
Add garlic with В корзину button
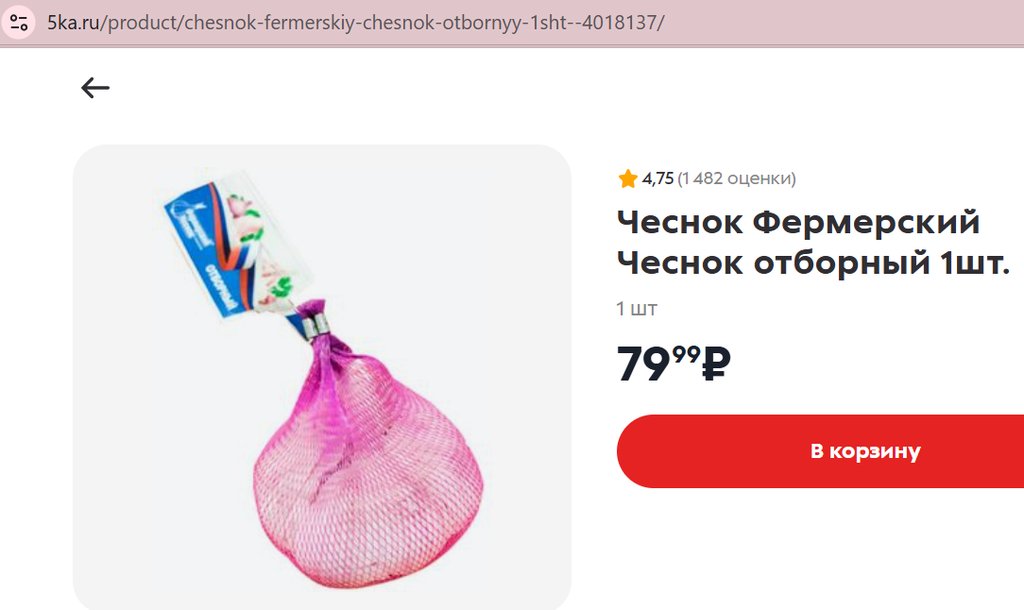(x=820, y=451)
